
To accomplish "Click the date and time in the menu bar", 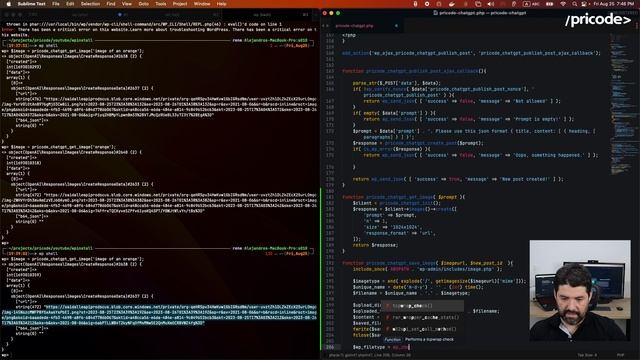I will 614,4.
